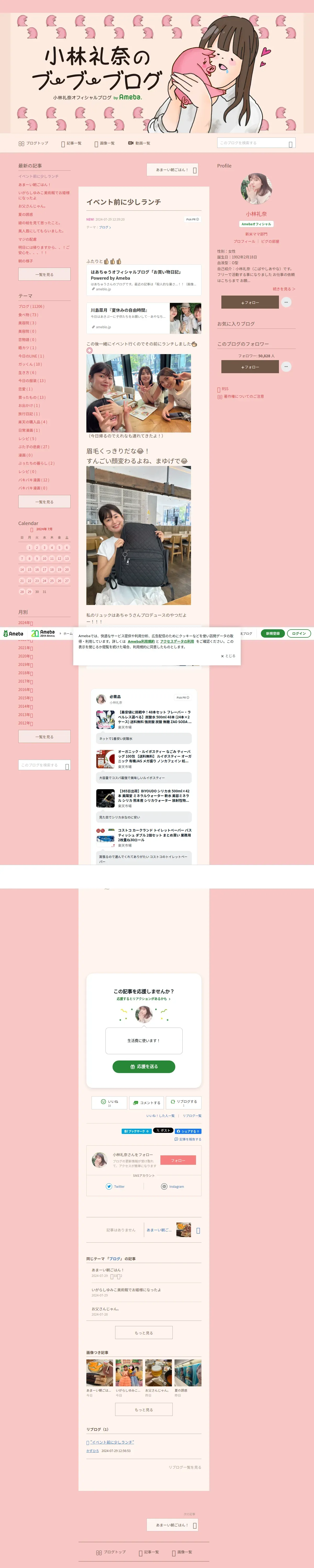Go to next article あまーい朝ごはん！ at top

(172, 170)
